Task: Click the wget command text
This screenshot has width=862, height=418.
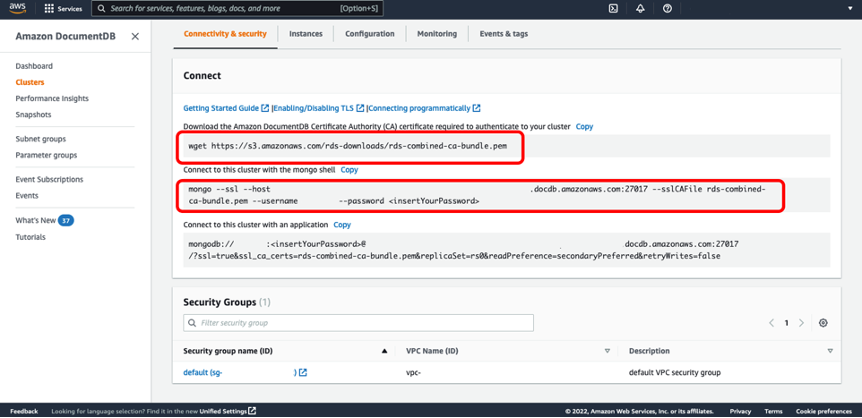Action: (347, 147)
